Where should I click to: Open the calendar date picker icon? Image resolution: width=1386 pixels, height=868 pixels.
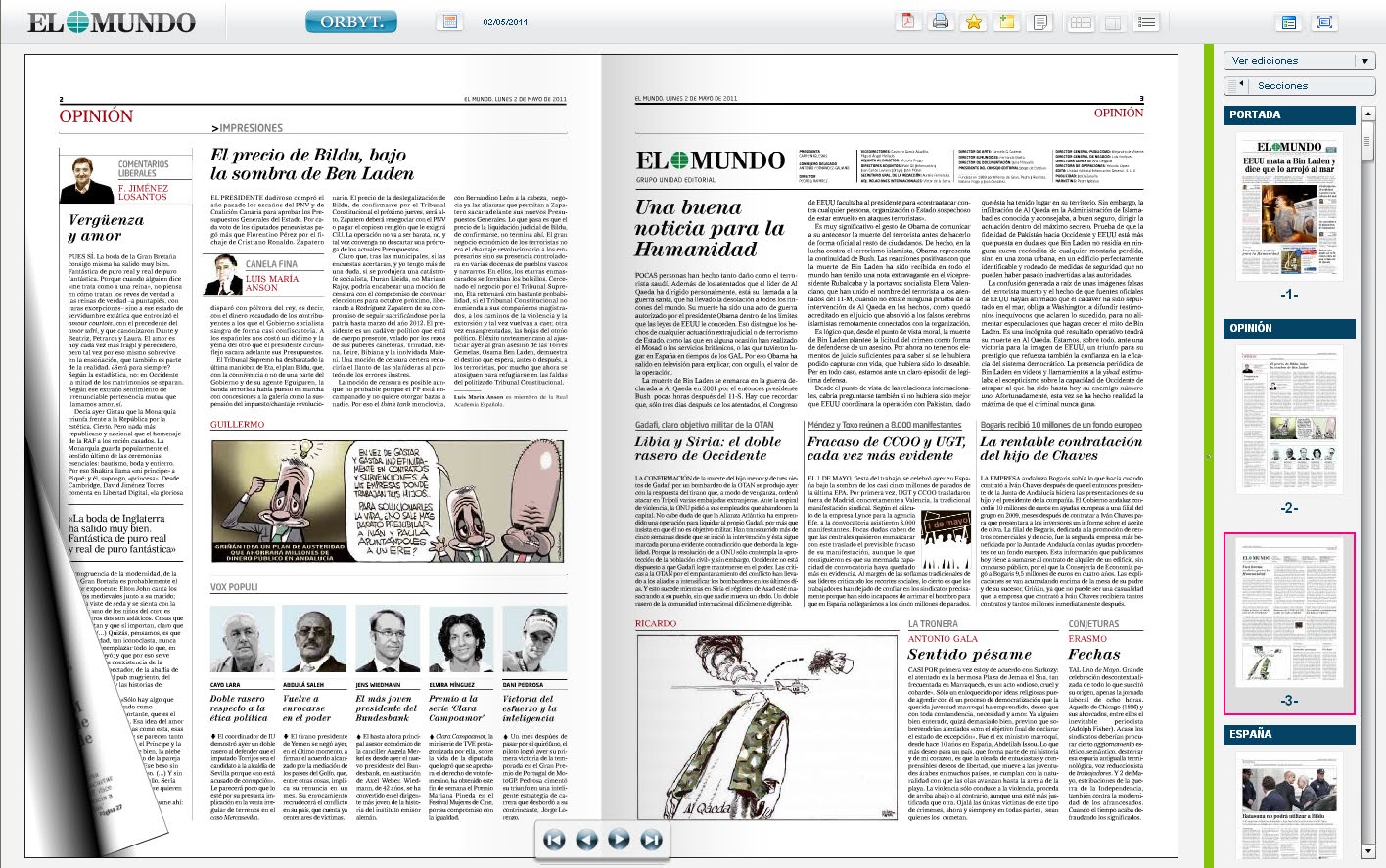[x=450, y=22]
